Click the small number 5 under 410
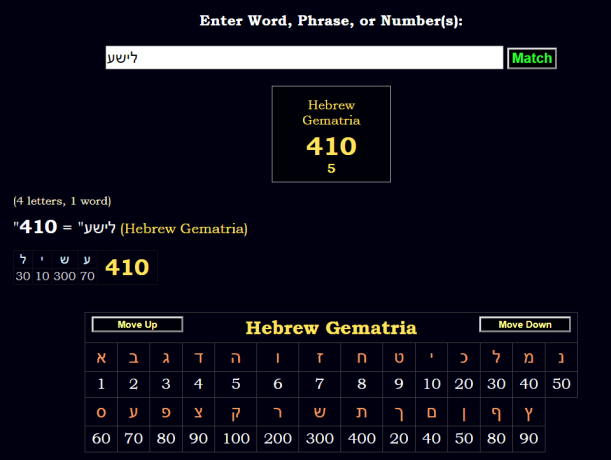 tap(331, 168)
